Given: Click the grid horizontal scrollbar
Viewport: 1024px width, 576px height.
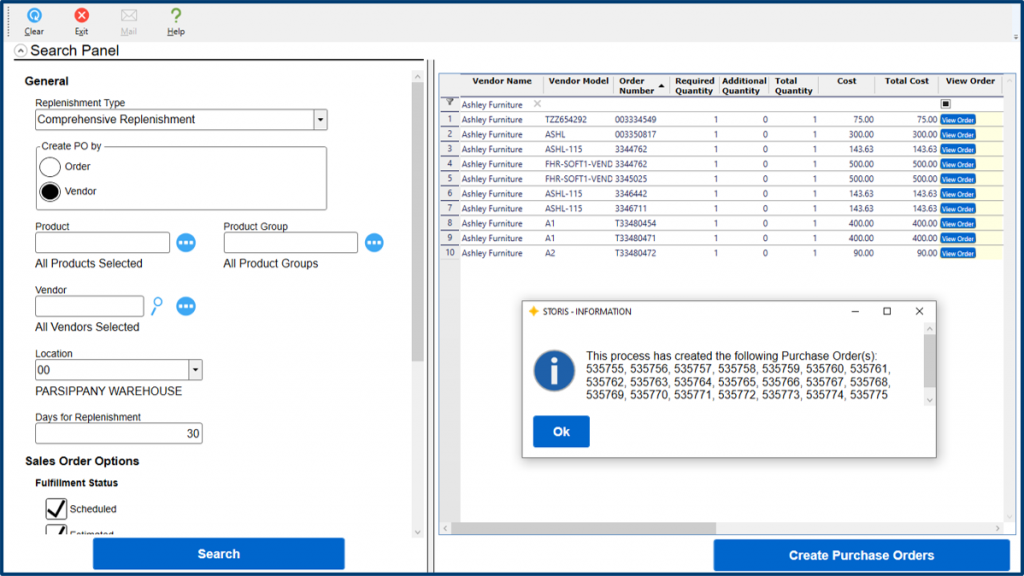Looking at the screenshot, I should pyautogui.click(x=583, y=528).
